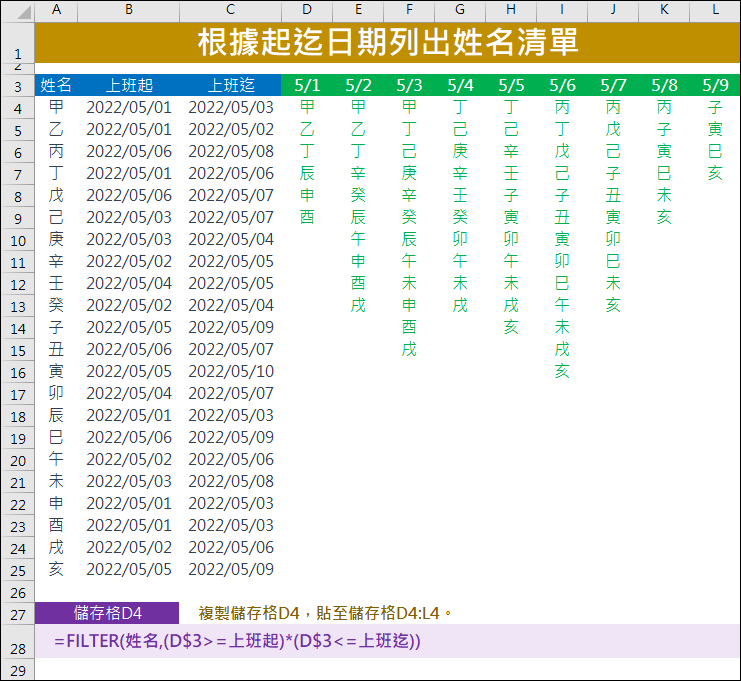Click 上班迄 date in row 25
The height and width of the screenshot is (681, 741).
tap(230, 569)
